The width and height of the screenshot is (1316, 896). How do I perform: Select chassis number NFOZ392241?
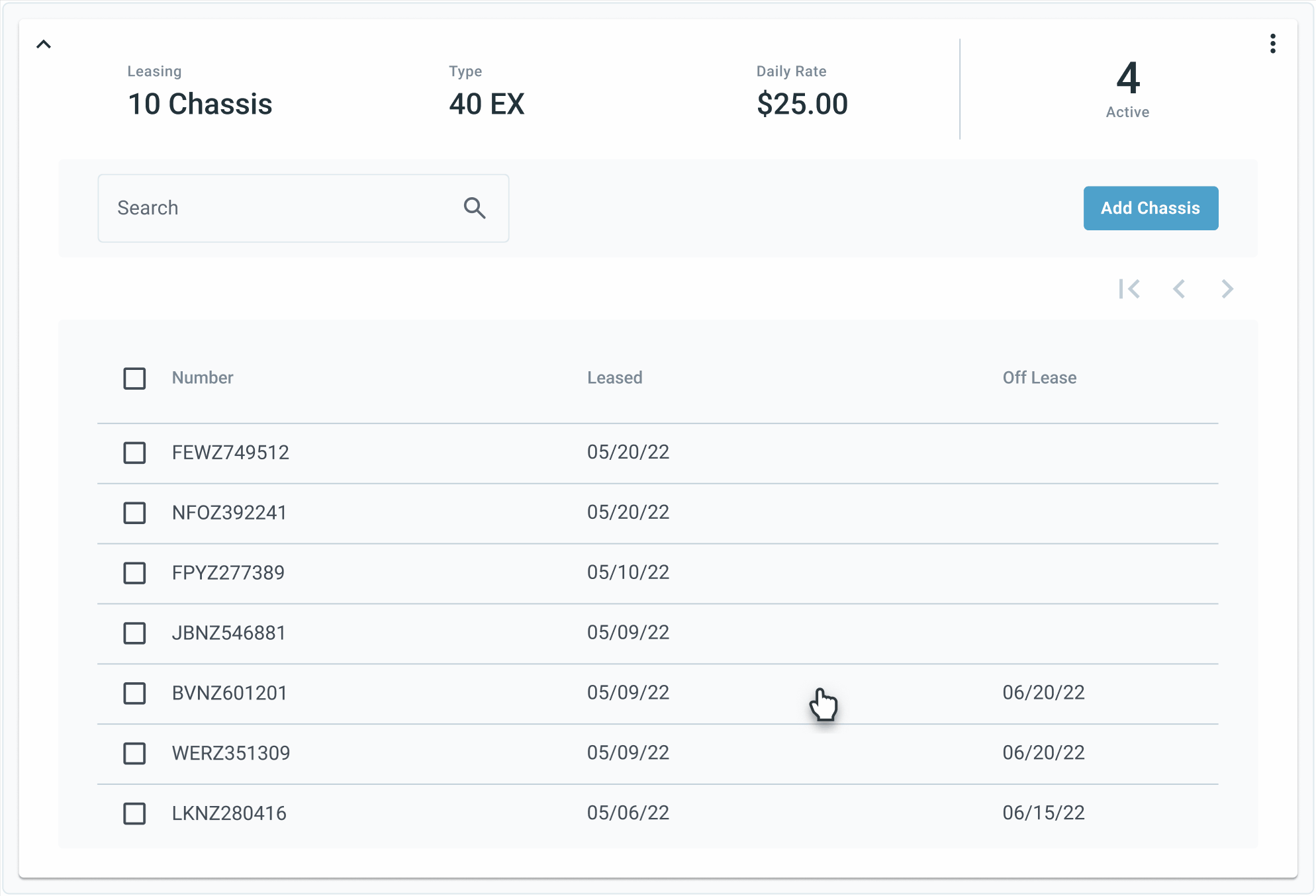click(229, 513)
